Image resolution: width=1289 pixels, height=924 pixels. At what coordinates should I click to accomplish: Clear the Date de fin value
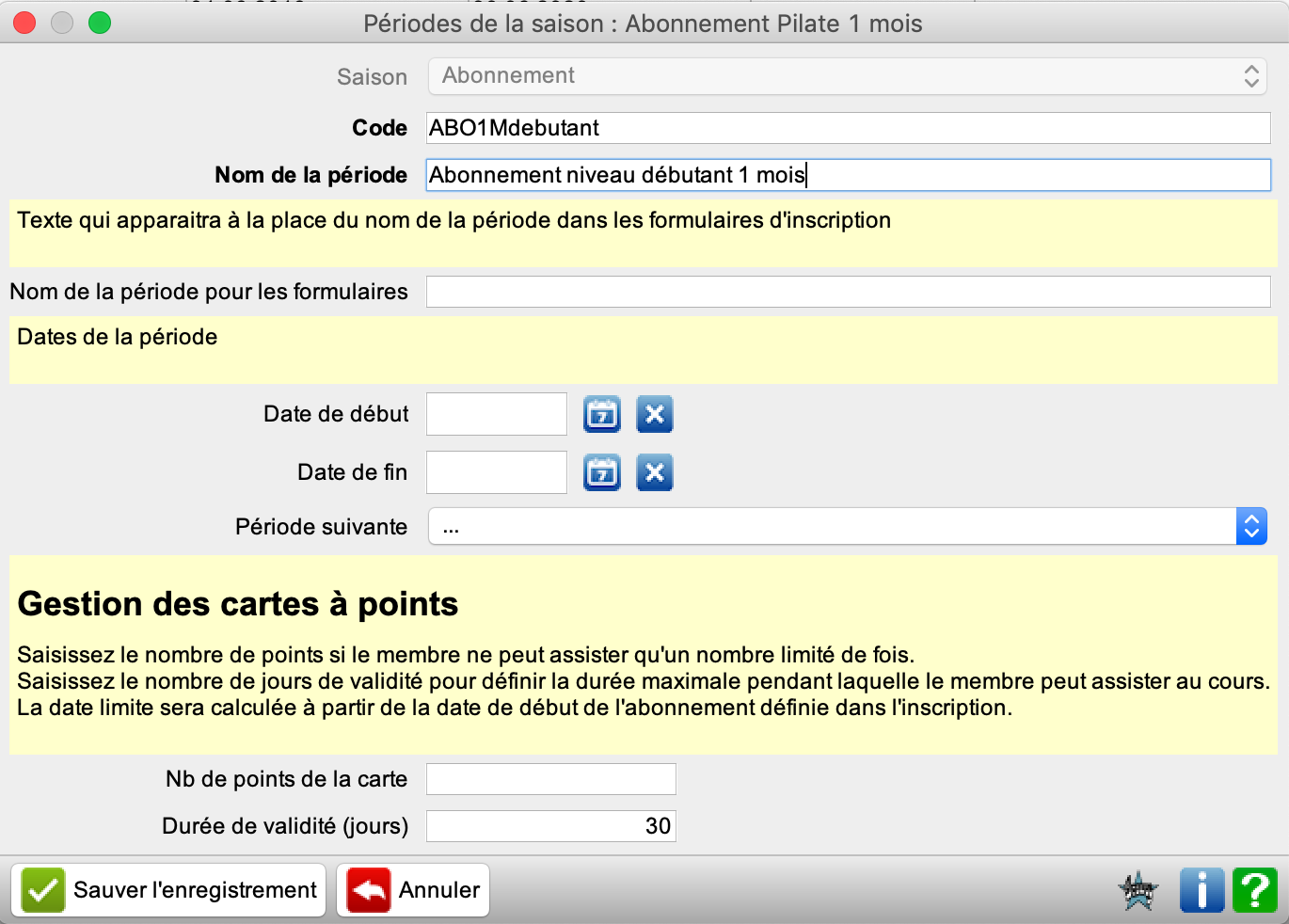(x=655, y=472)
